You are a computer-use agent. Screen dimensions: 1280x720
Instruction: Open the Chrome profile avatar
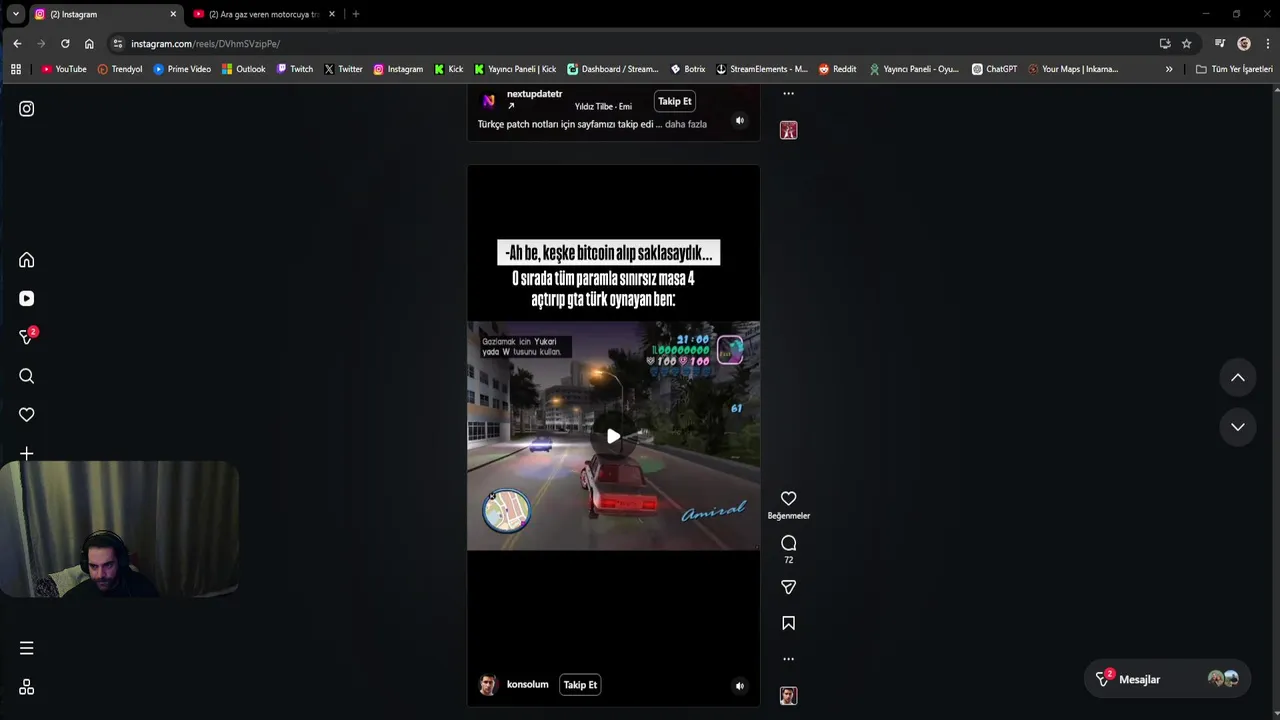coord(1244,44)
